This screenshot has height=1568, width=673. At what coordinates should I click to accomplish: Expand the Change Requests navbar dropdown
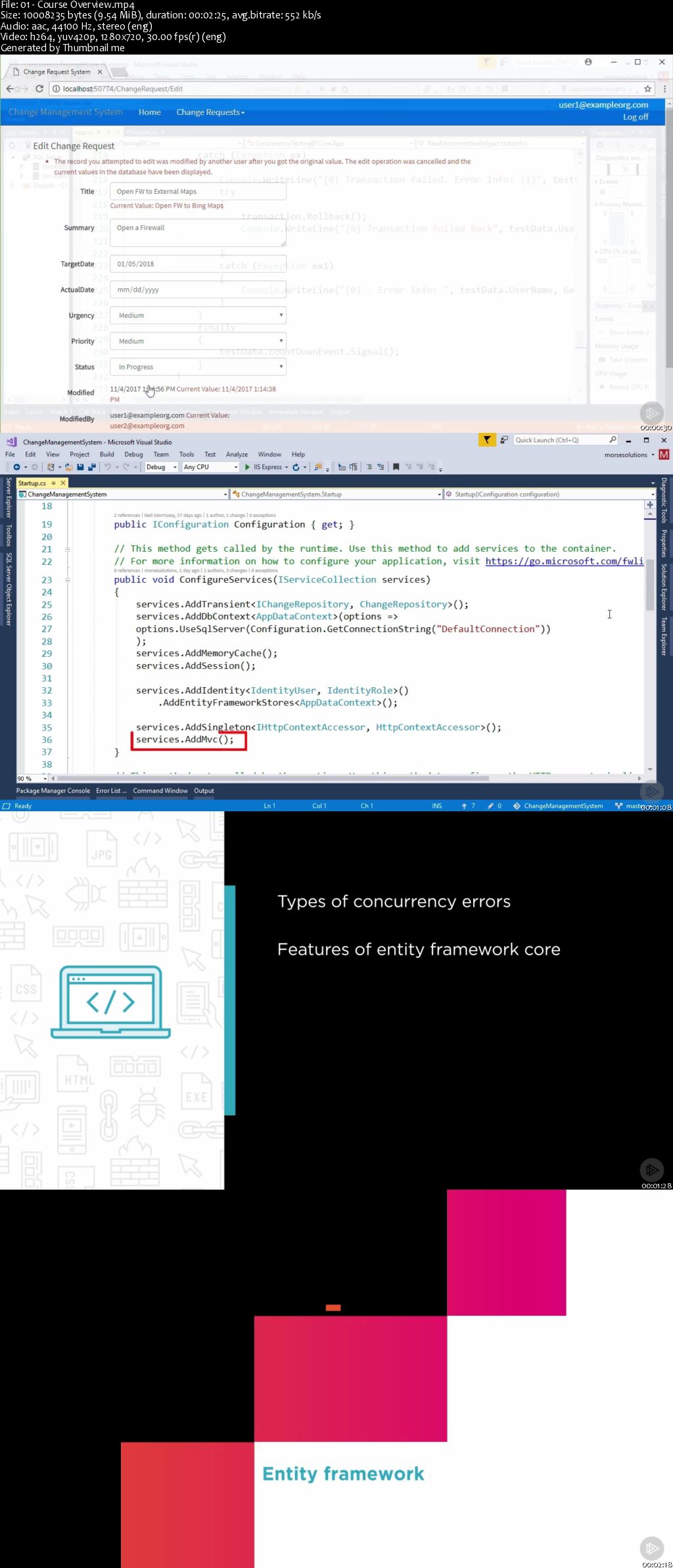(210, 112)
